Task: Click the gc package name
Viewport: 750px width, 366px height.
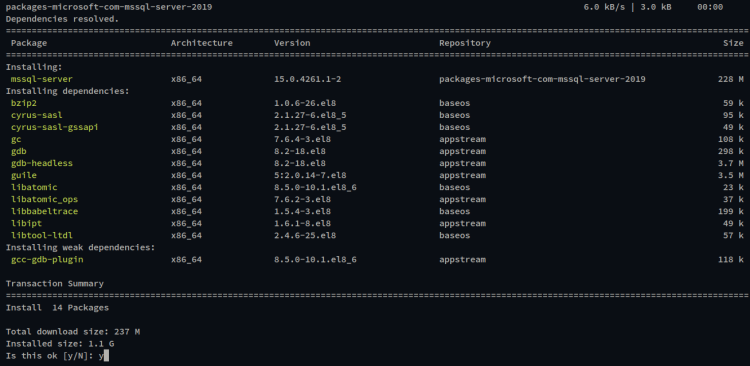Action: (x=16, y=139)
